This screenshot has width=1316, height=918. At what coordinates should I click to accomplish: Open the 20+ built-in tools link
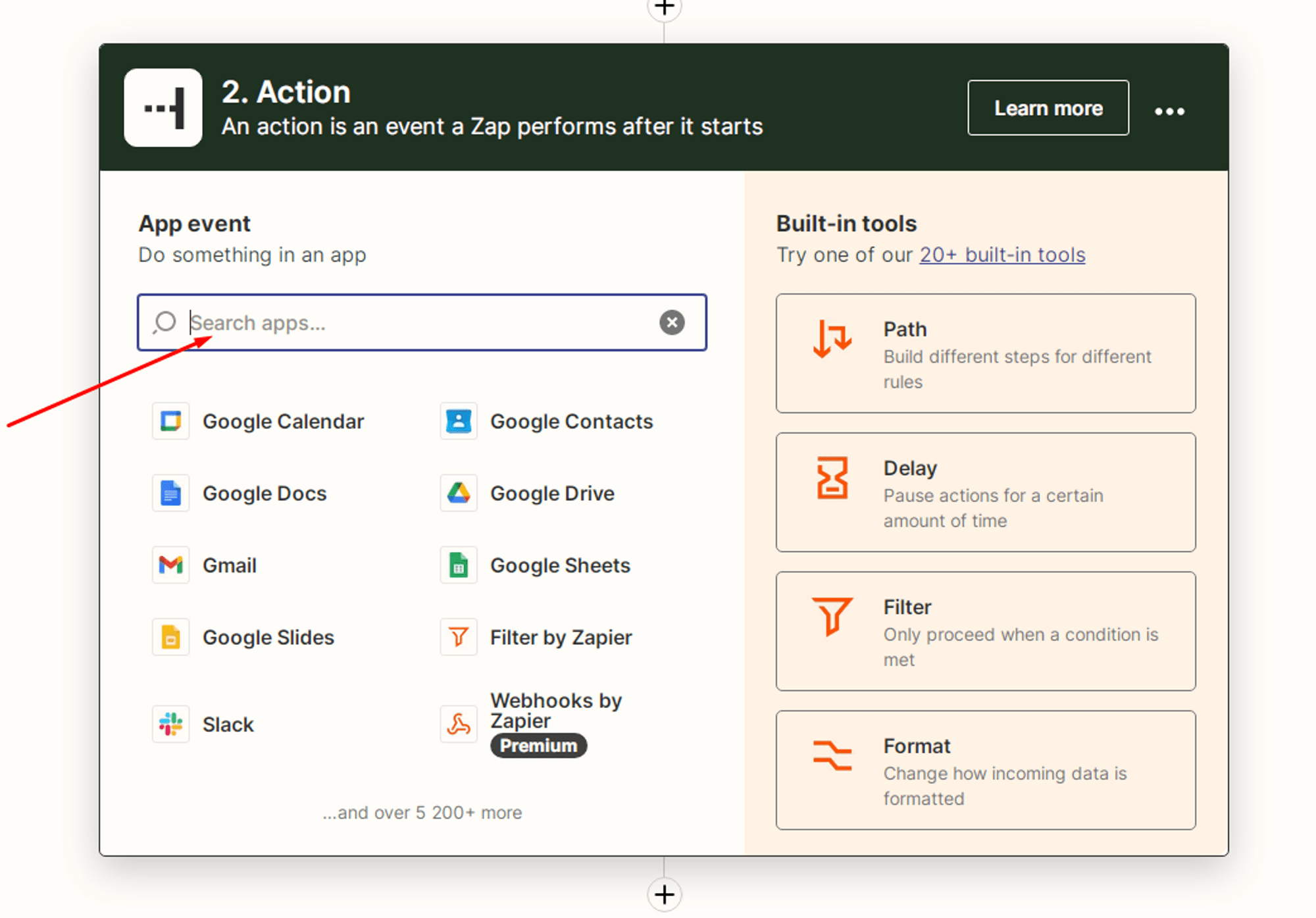tap(1002, 255)
